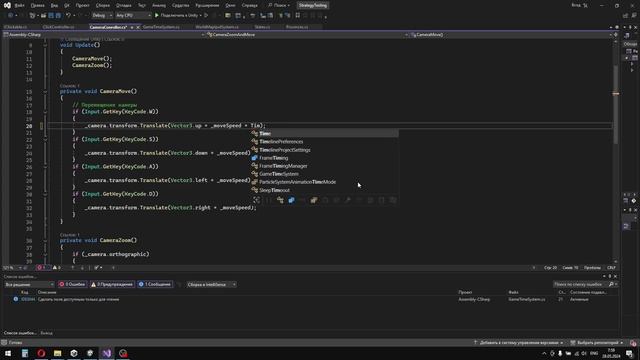Click the wrench filter icon in the IntelliSense bar
The height and width of the screenshot is (360, 640).
point(347,200)
